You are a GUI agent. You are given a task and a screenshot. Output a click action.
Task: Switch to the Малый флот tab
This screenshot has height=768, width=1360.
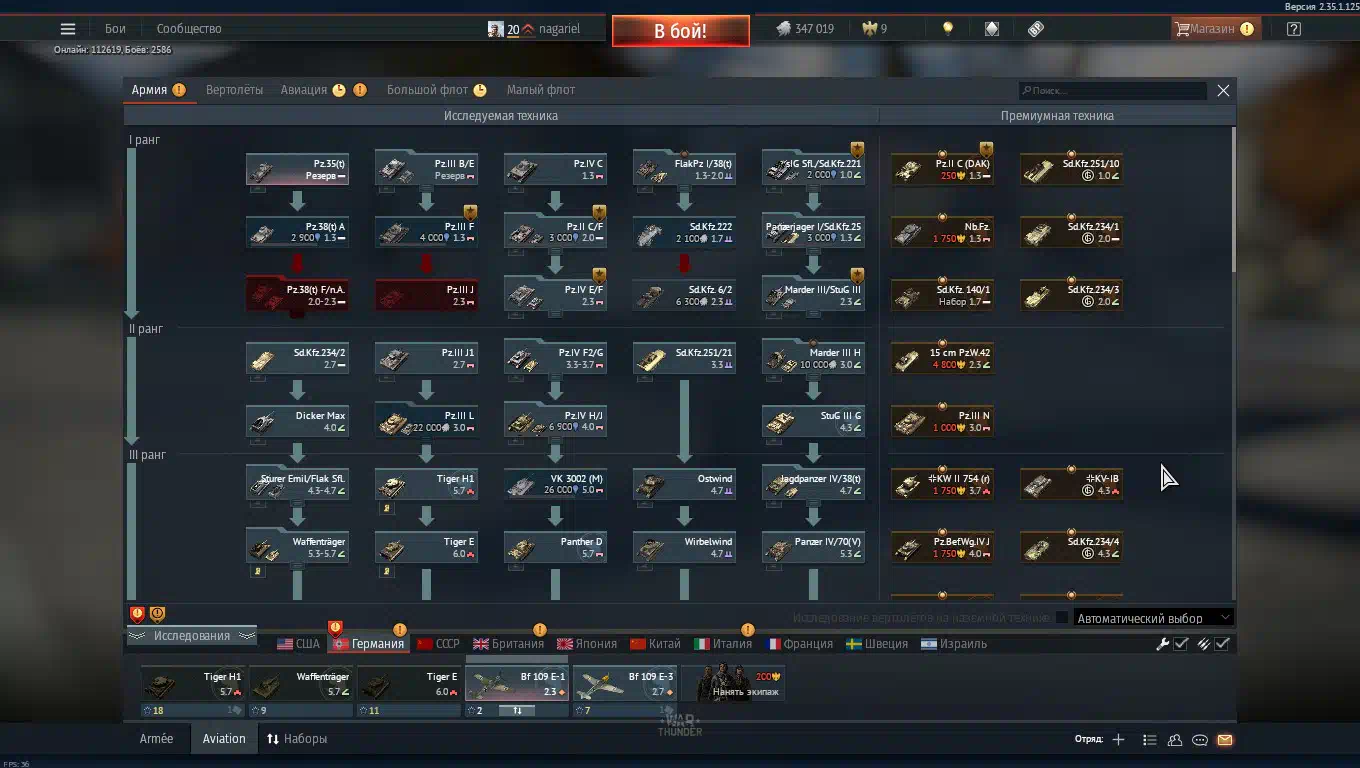(541, 90)
